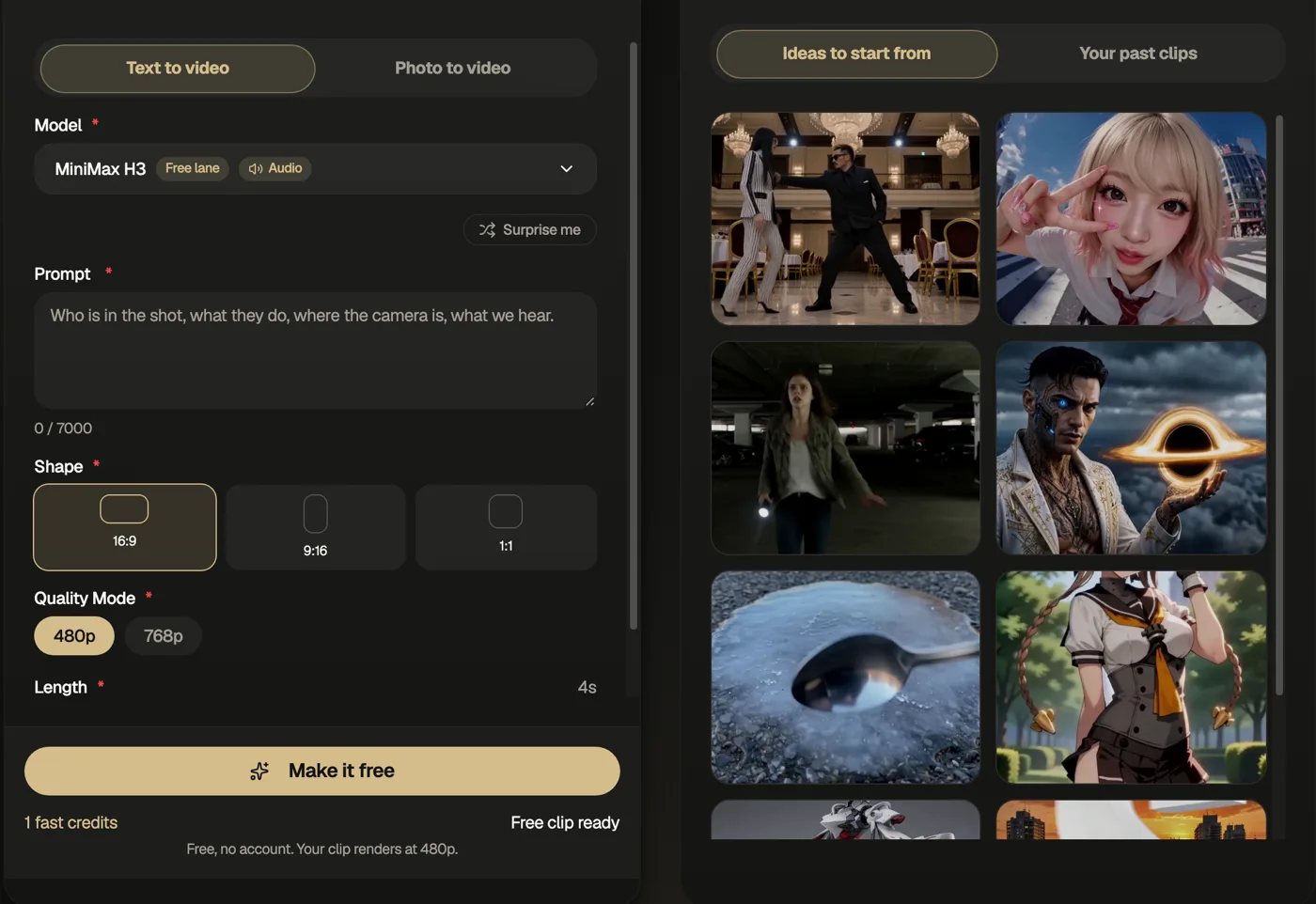1316x904 pixels.
Task: Open the woman in parking garage thumbnail
Action: [846, 448]
